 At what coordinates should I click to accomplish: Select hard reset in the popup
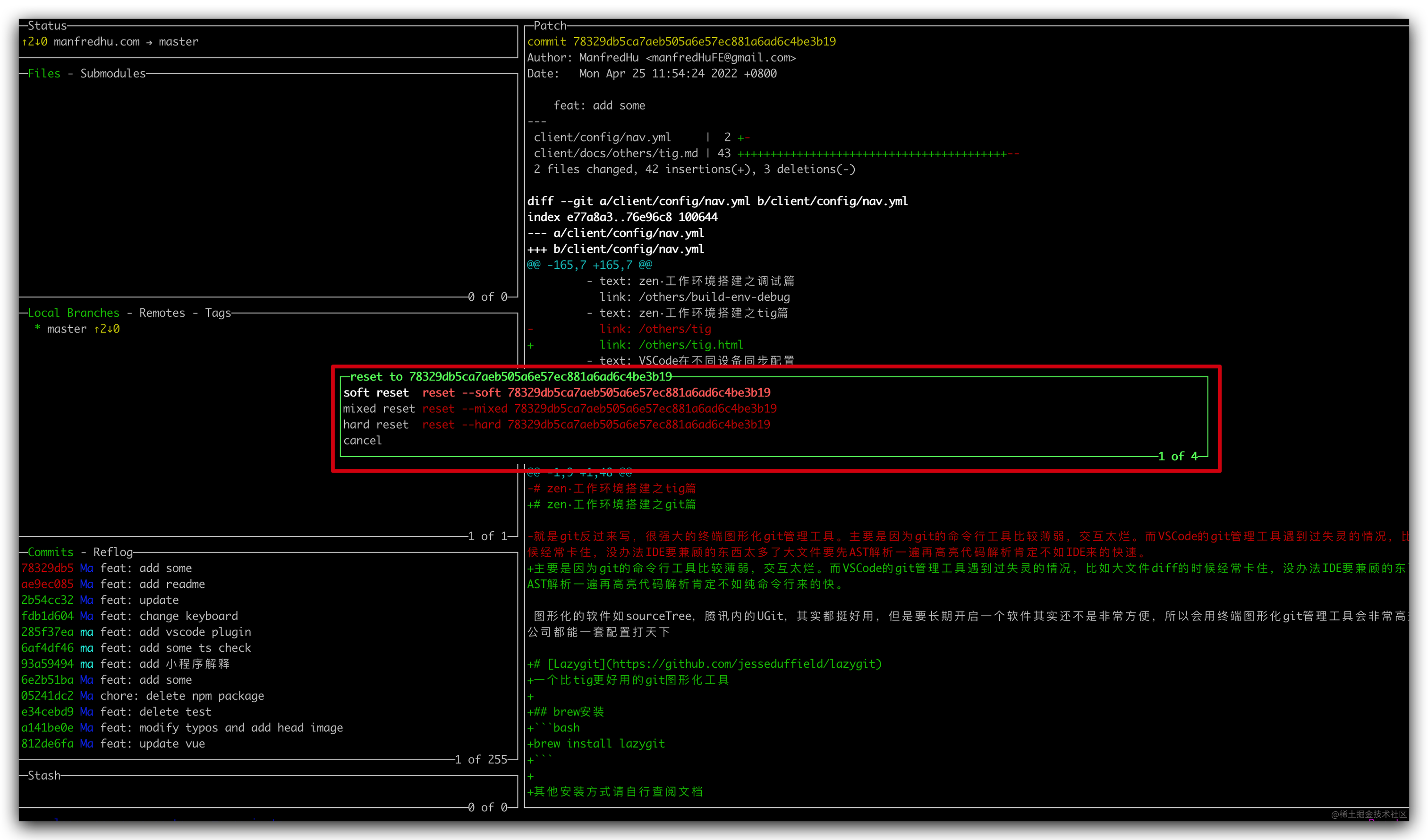tap(376, 424)
